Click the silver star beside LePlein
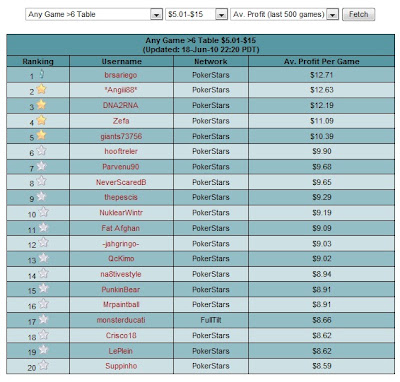400x382 pixels. point(44,350)
